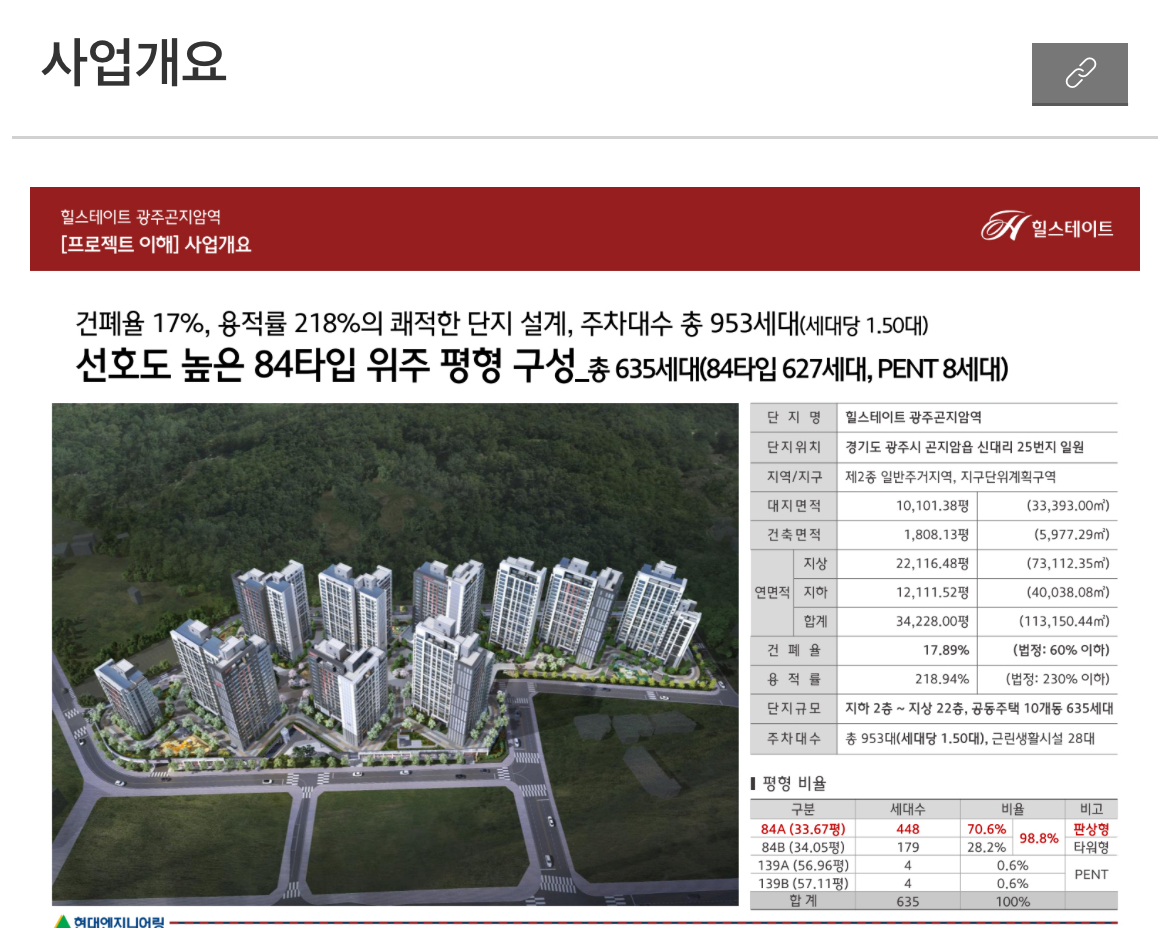
Task: Click the 용적률 218.94% value
Action: click(942, 679)
